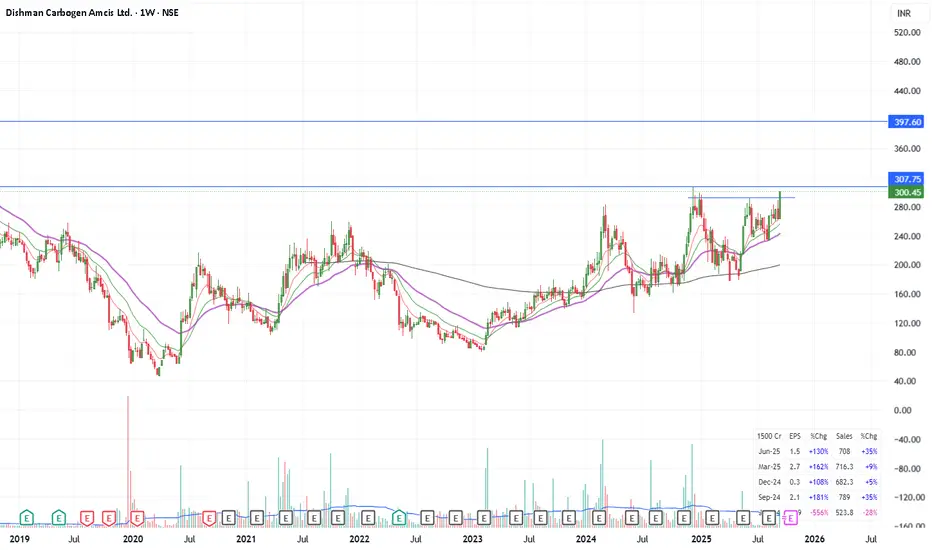Click the 2025 time axis label
The width and height of the screenshot is (932, 550).
pos(701,539)
